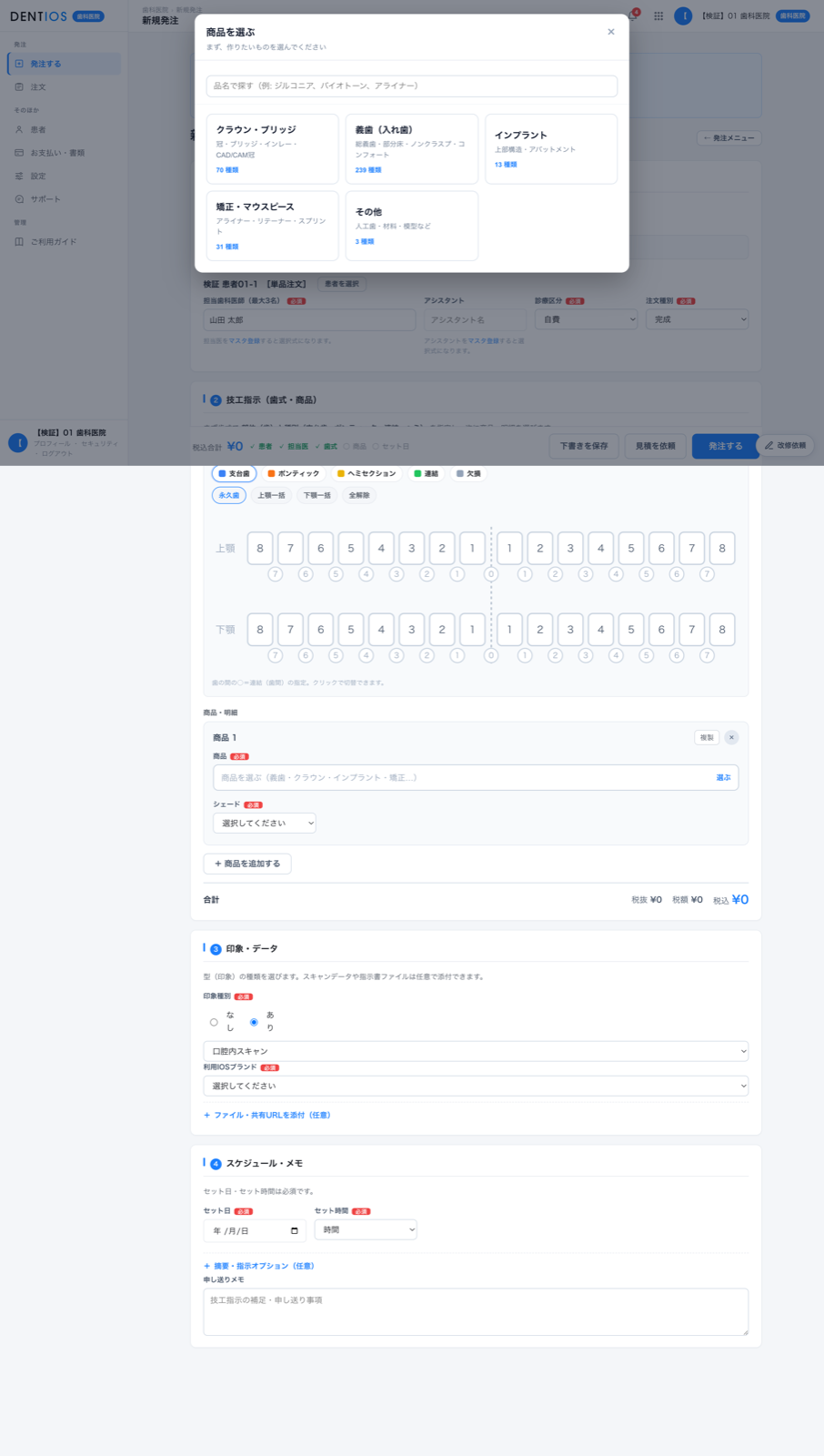Click the 見積を依頼 button
Screen dimensions: 824x1456
tap(656, 446)
